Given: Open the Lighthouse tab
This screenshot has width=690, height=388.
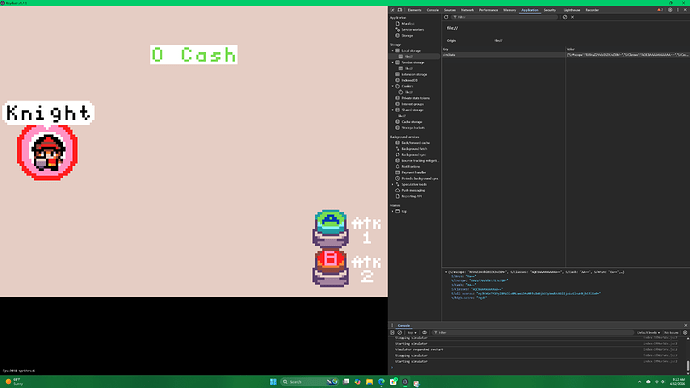Looking at the screenshot, I should point(572,10).
